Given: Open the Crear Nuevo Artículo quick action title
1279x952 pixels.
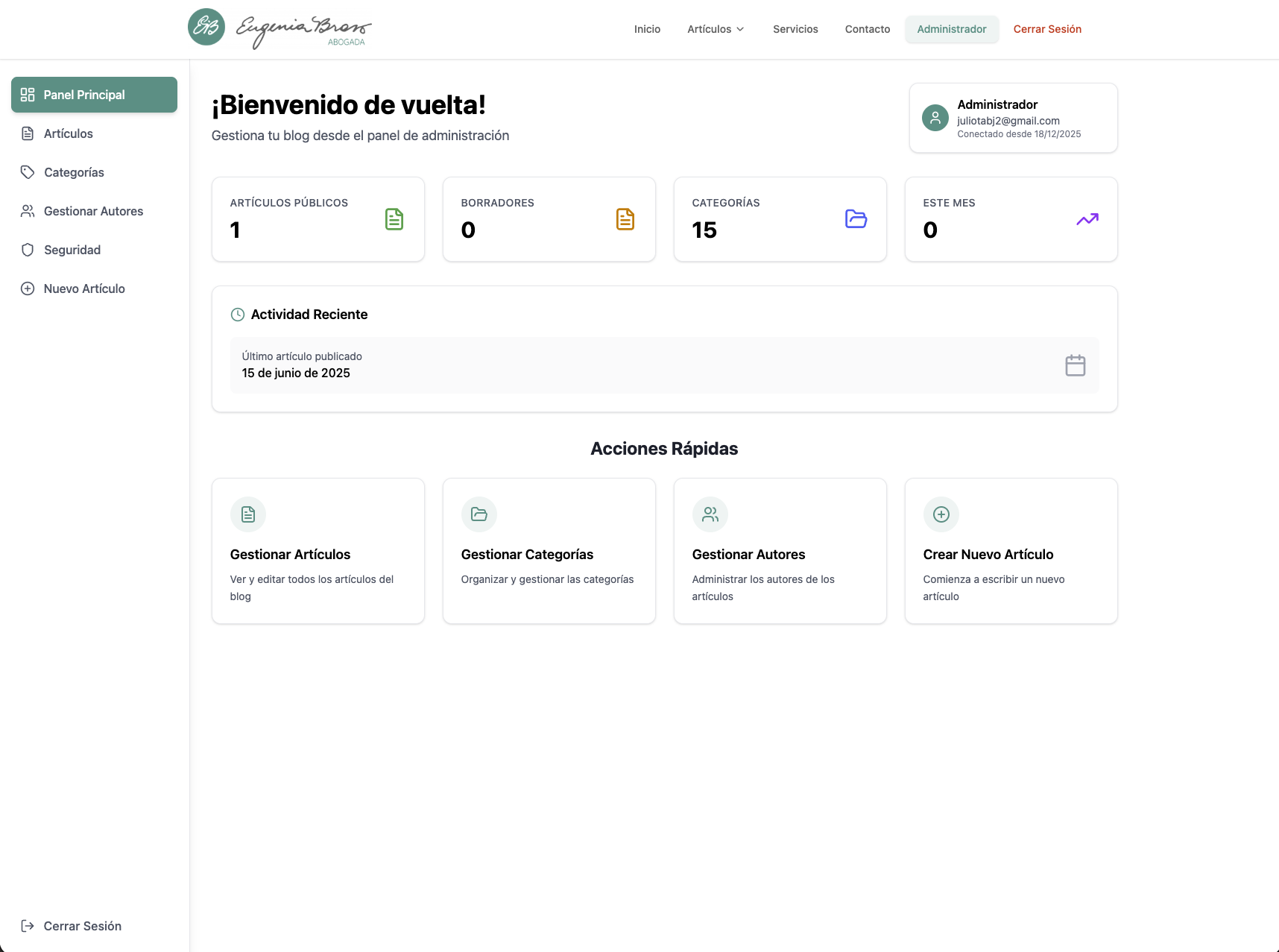Looking at the screenshot, I should [x=988, y=555].
